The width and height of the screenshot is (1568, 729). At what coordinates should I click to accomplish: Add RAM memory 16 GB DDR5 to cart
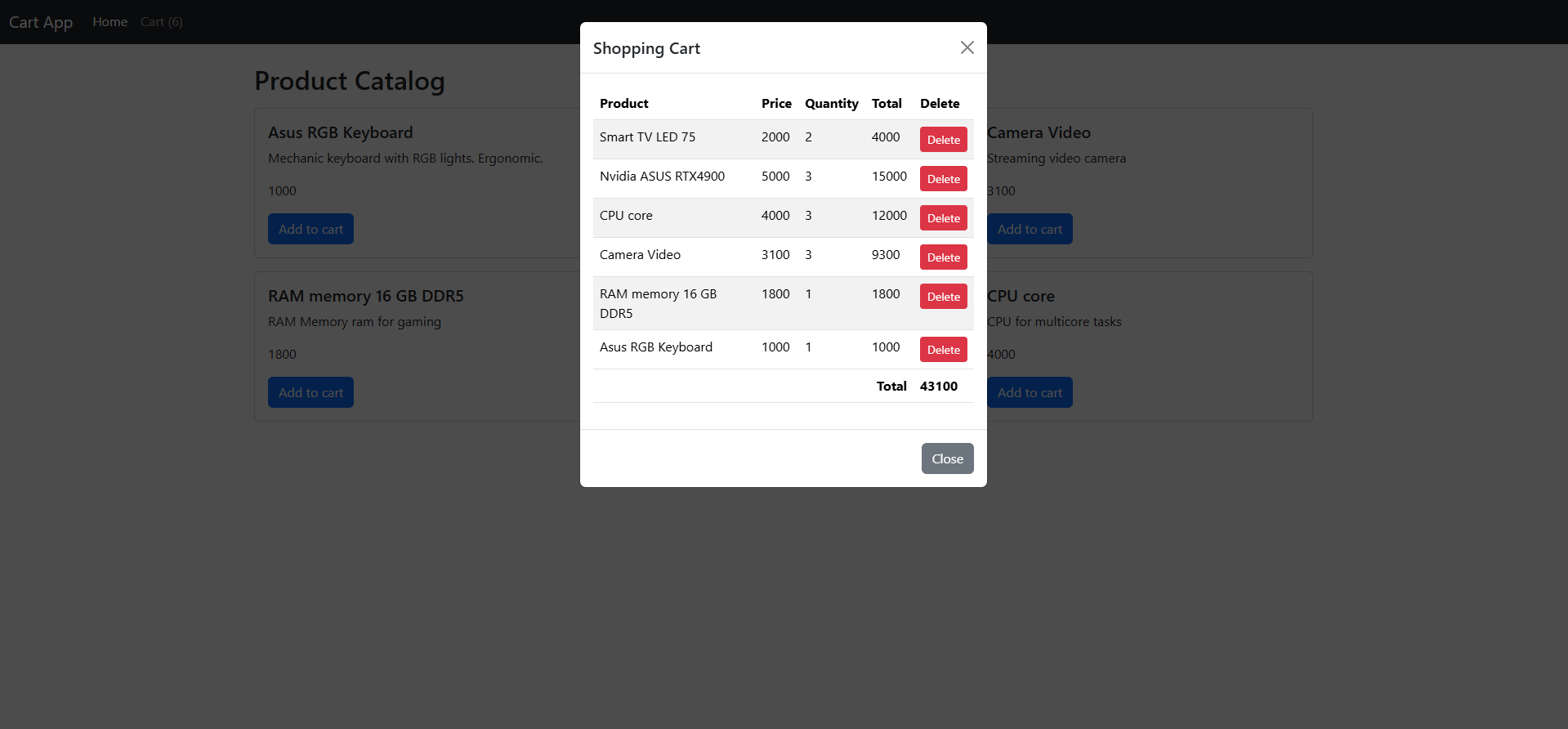(x=310, y=393)
